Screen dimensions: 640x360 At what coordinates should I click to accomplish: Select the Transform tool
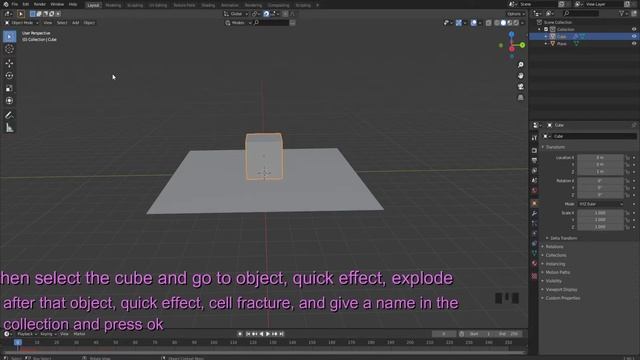9,100
